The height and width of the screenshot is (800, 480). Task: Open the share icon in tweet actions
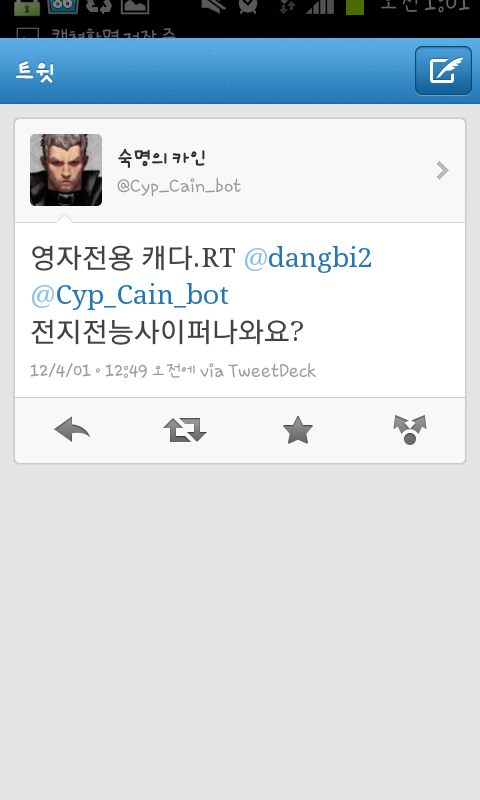pos(410,430)
